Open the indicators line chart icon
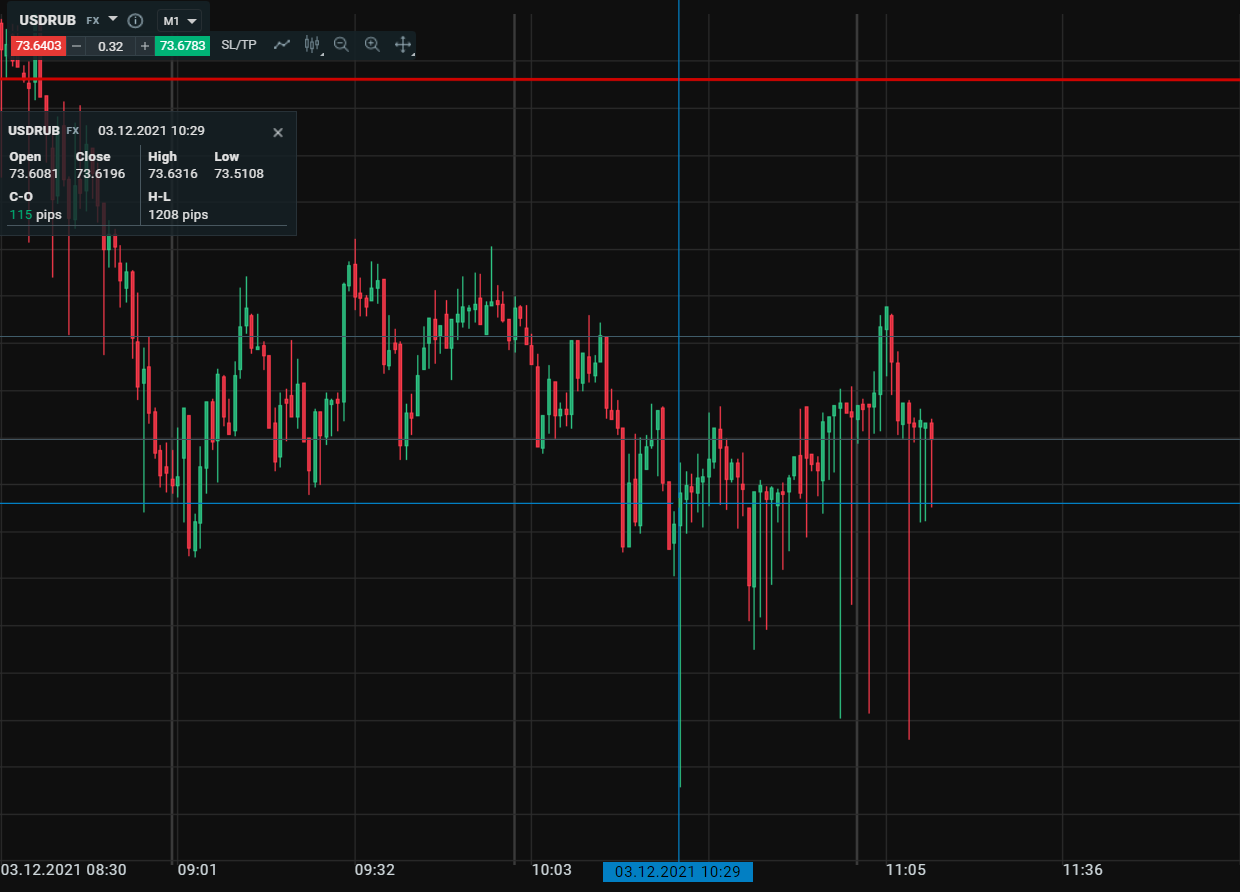This screenshot has height=892, width=1240. click(282, 45)
